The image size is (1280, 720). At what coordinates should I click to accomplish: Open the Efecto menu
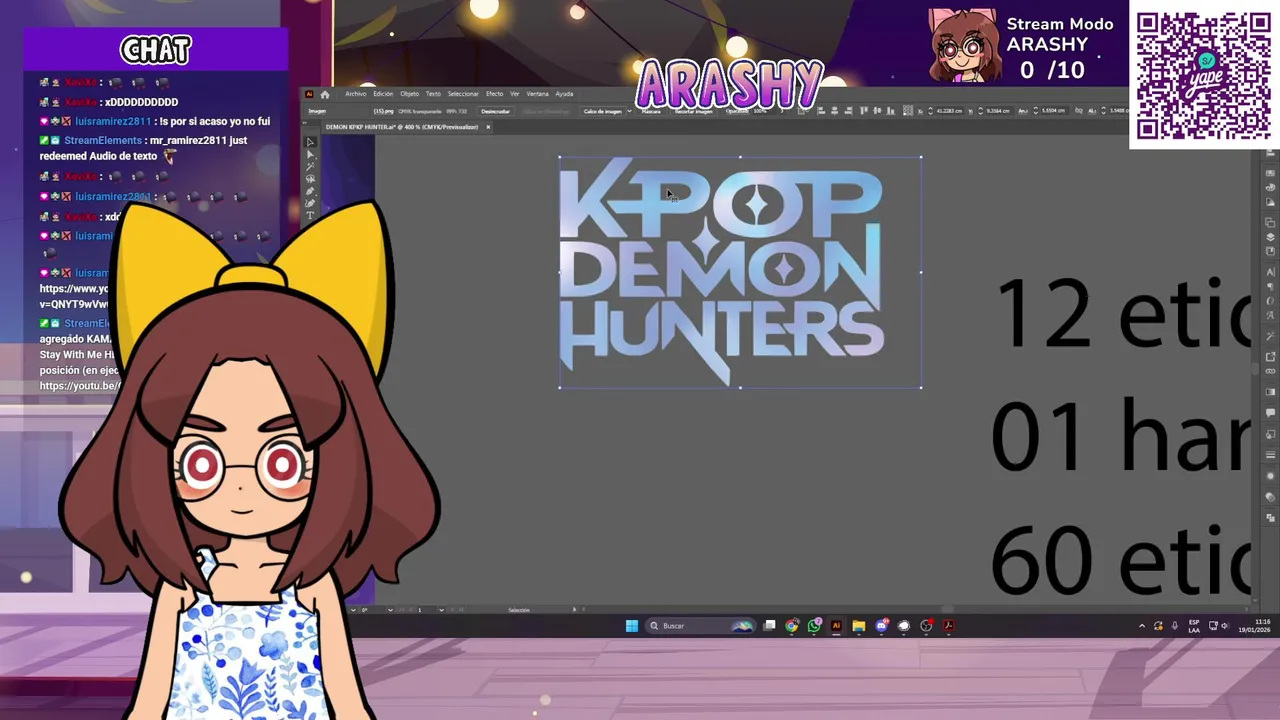click(x=495, y=94)
